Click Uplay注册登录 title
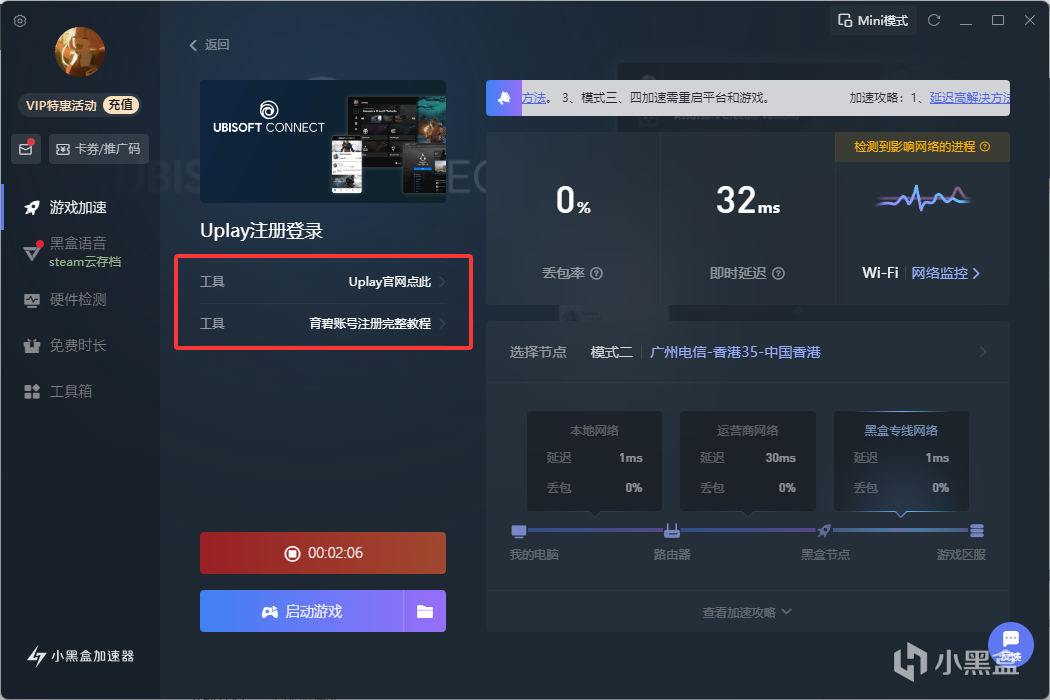 tap(261, 231)
